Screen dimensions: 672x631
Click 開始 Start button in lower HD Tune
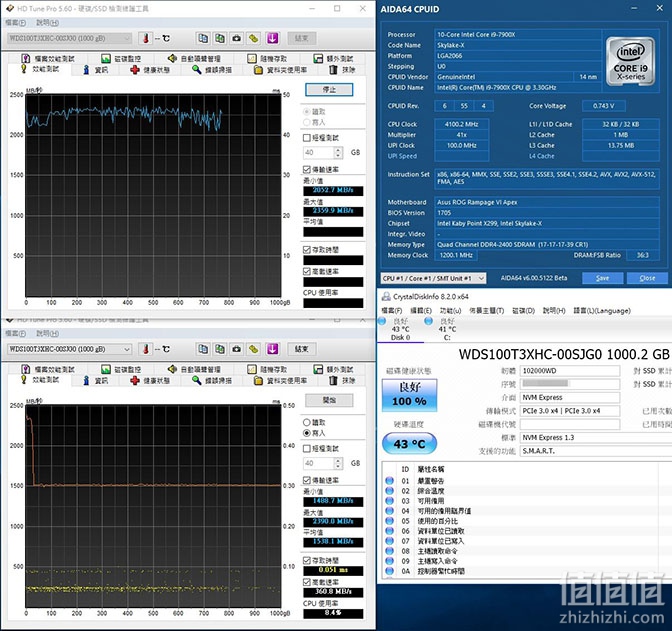tap(329, 400)
